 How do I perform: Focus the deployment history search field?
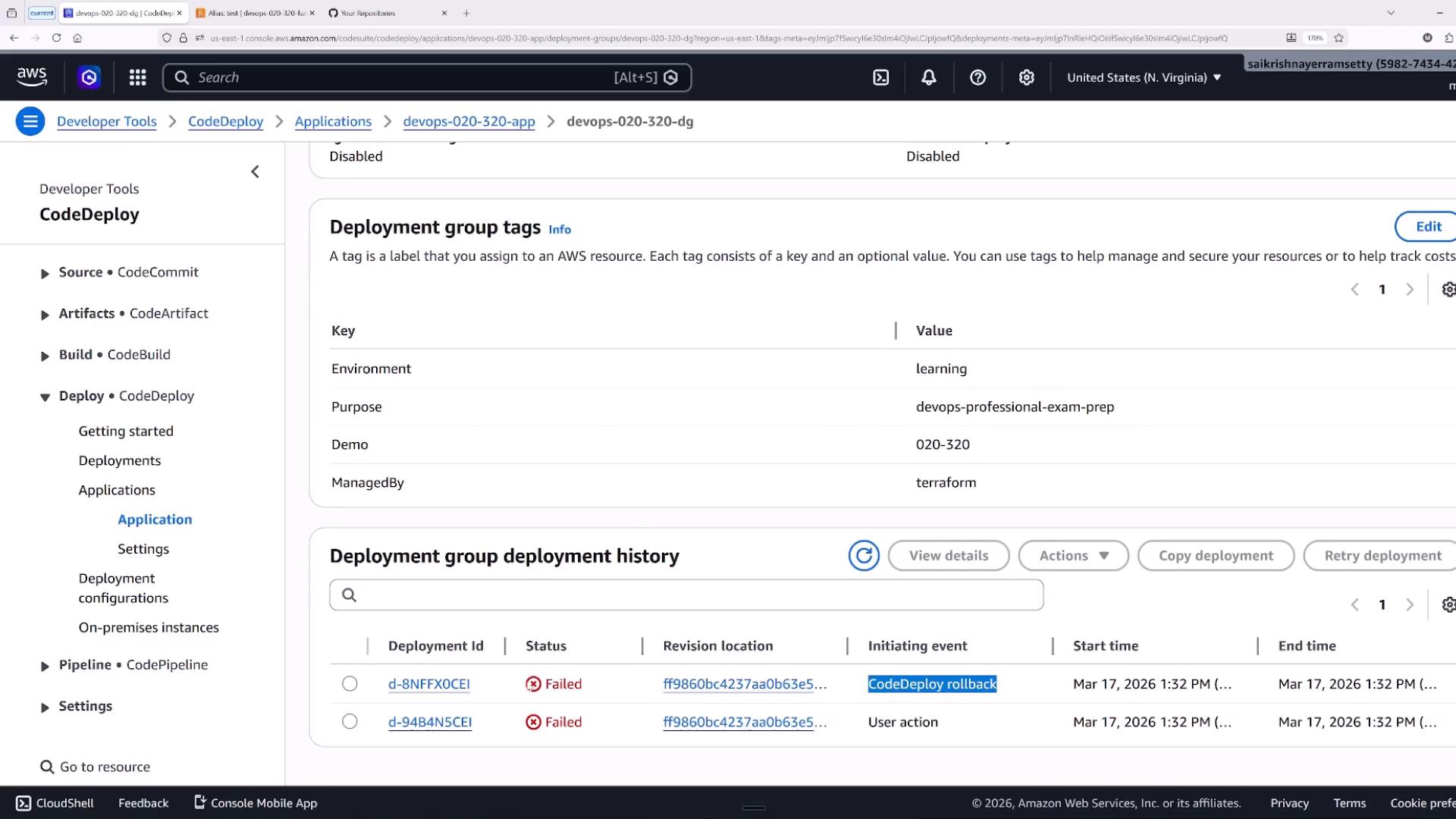pyautogui.click(x=686, y=595)
